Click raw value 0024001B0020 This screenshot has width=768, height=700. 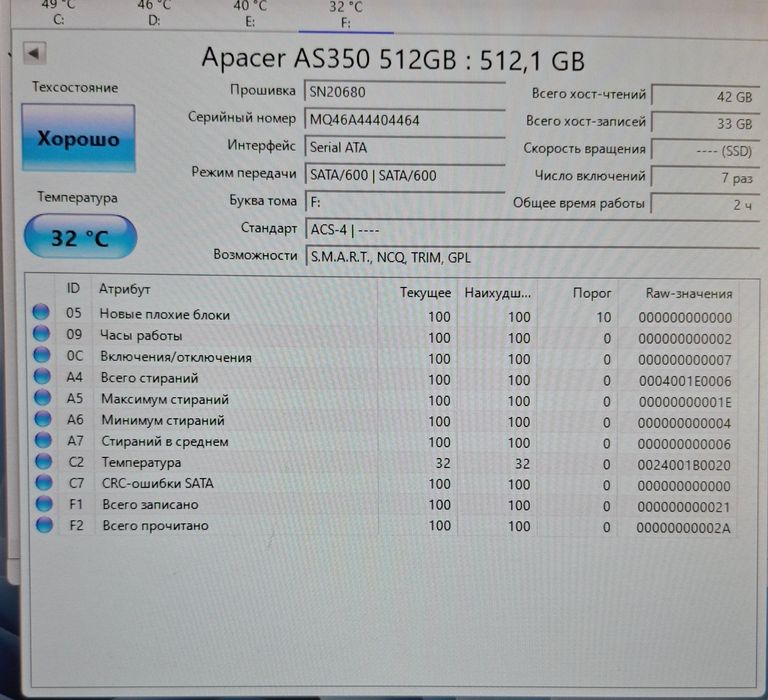pos(684,465)
